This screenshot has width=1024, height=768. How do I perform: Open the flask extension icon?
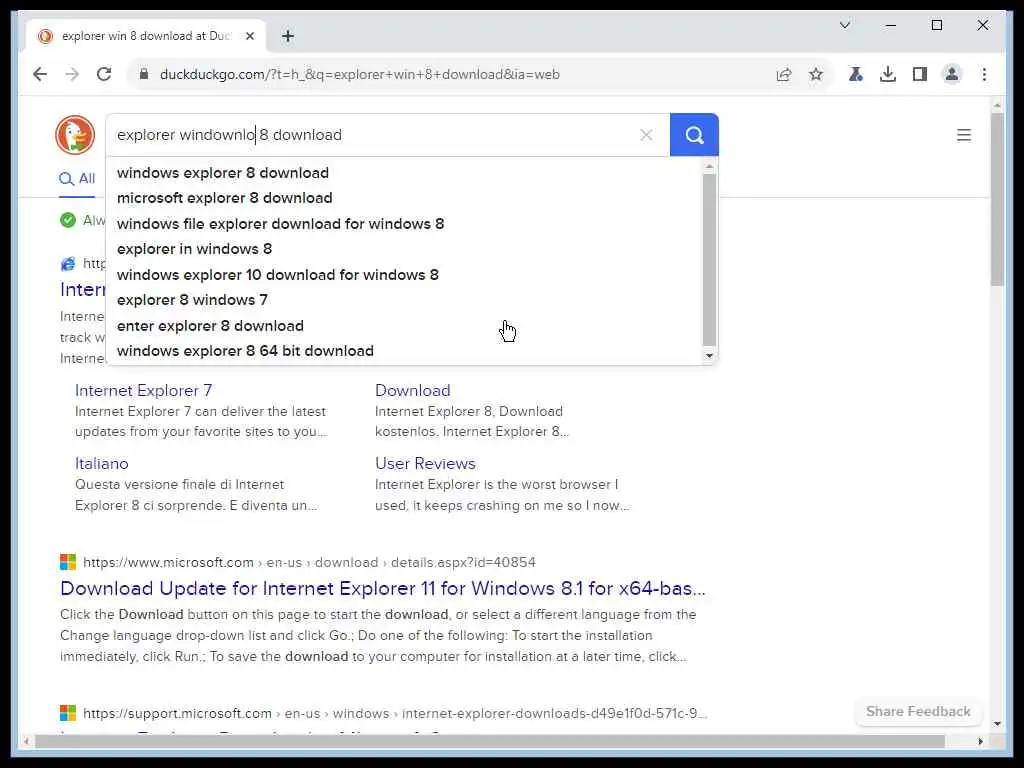click(x=856, y=74)
